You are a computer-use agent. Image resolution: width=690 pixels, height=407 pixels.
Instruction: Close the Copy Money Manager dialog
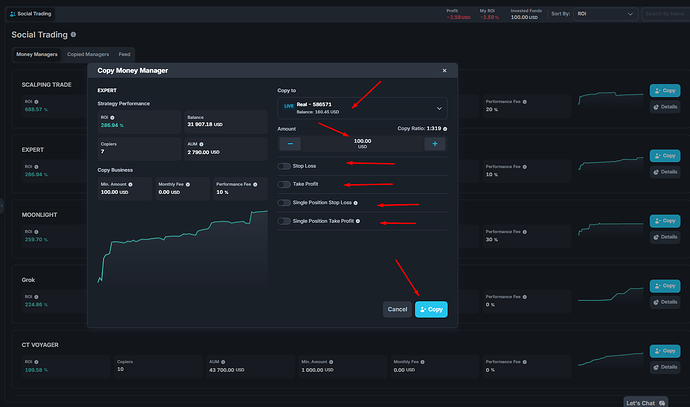(444, 70)
